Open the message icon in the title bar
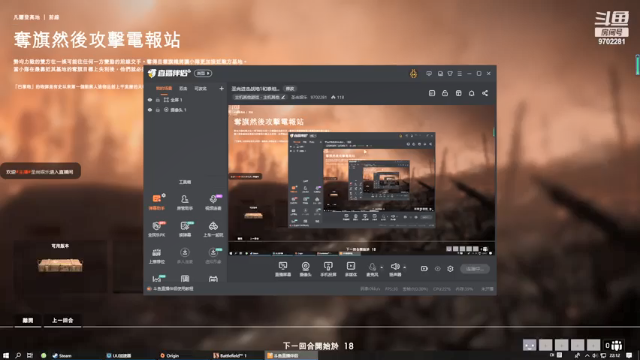 tap(429, 73)
